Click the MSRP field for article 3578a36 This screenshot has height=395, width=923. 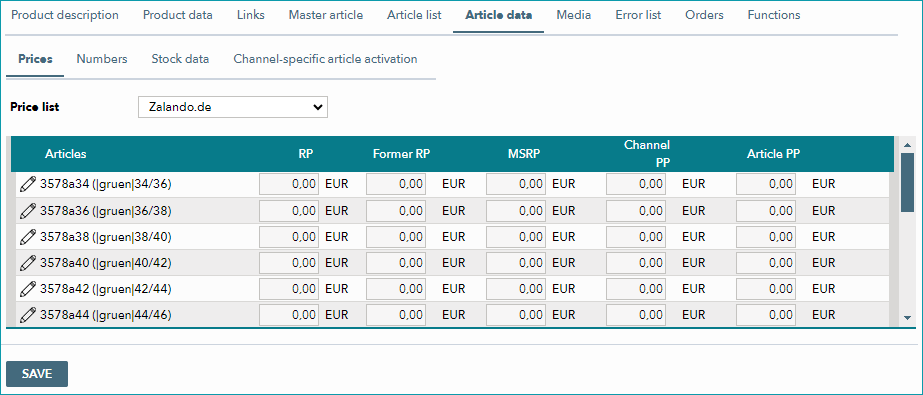[x=516, y=211]
